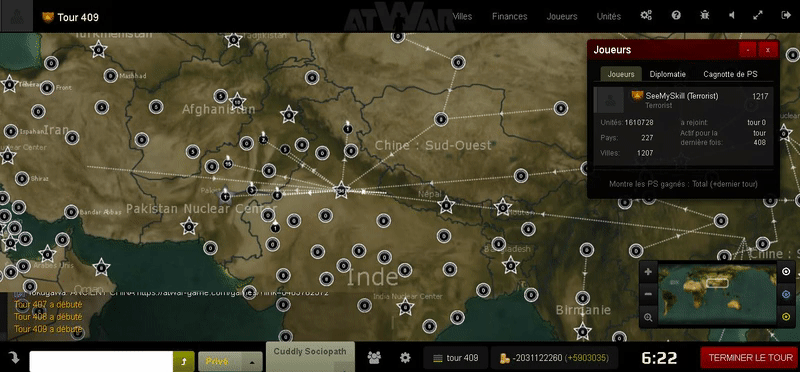Open the Finances menu

click(509, 16)
